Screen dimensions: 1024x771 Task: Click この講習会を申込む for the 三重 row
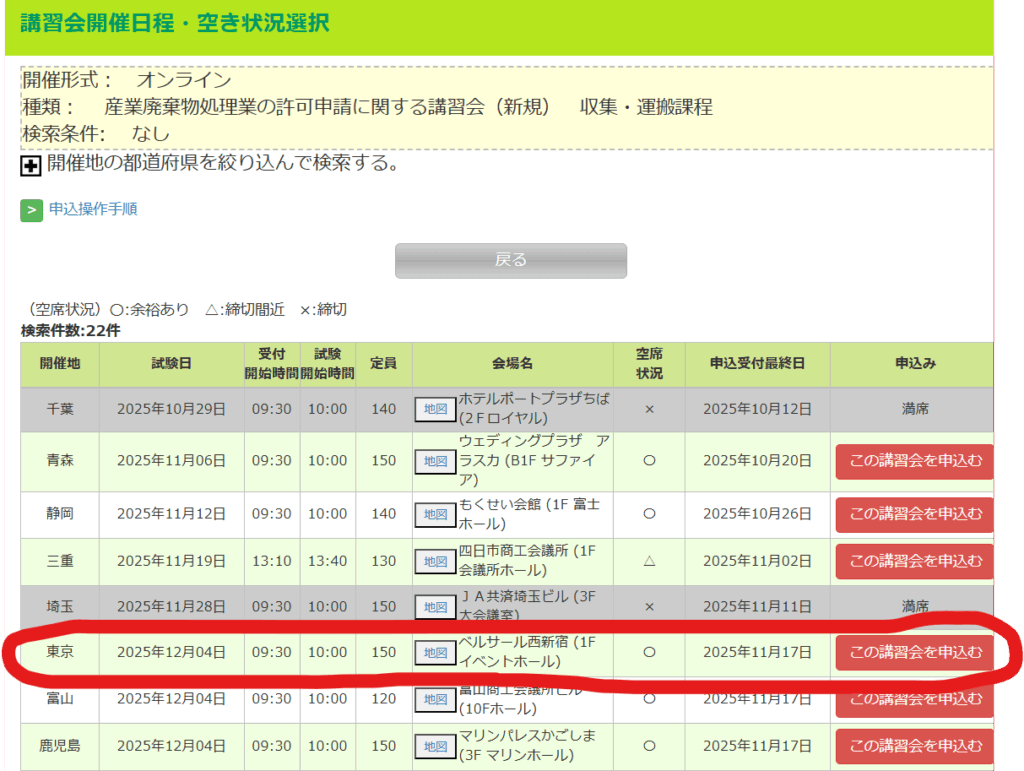[x=914, y=561]
